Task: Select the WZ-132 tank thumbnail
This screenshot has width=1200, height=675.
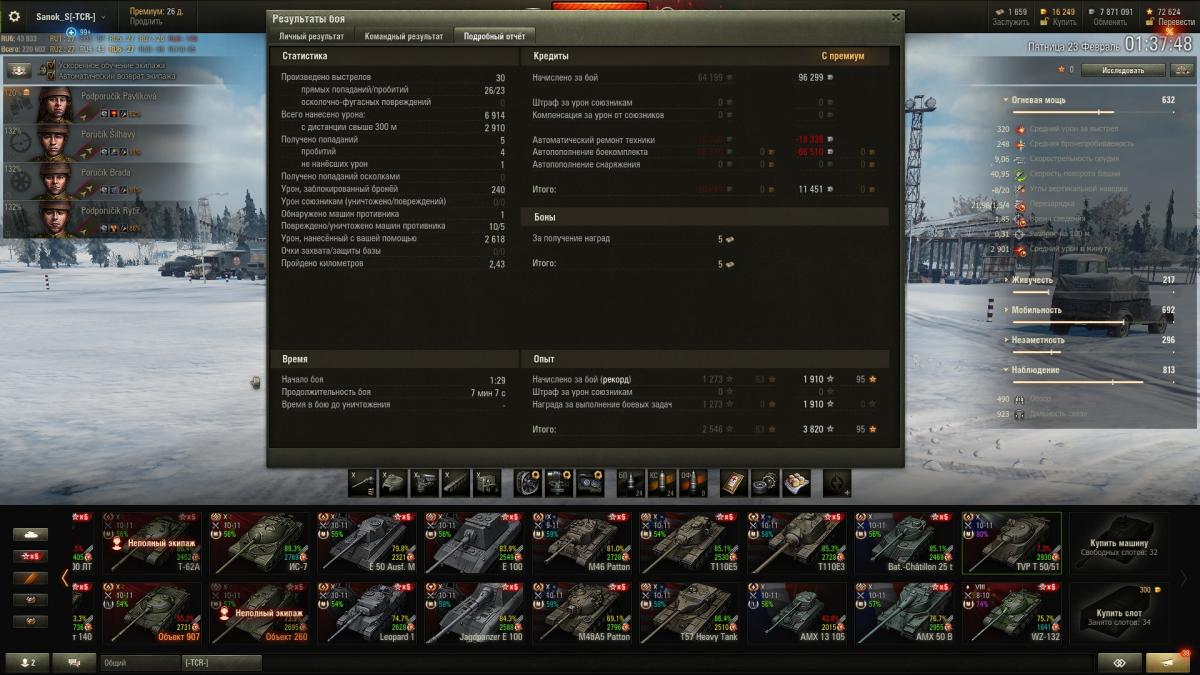Action: (1011, 612)
